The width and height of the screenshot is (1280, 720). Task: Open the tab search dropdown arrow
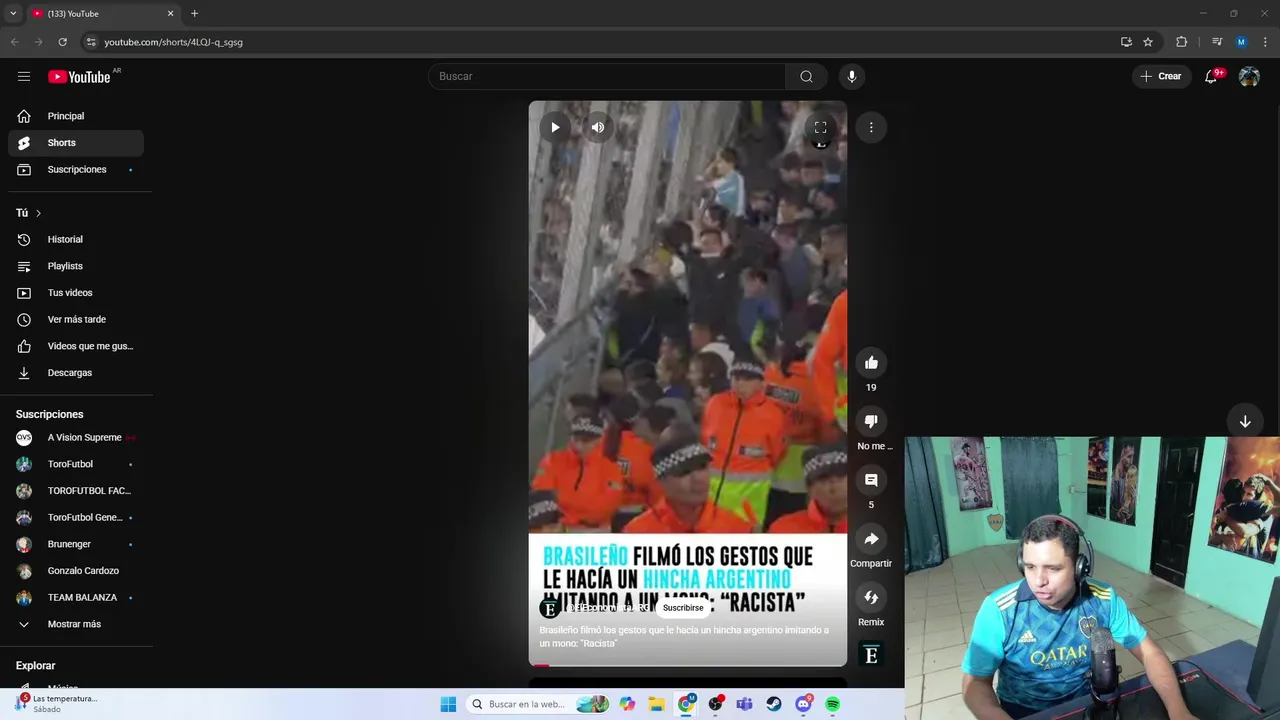(13, 13)
